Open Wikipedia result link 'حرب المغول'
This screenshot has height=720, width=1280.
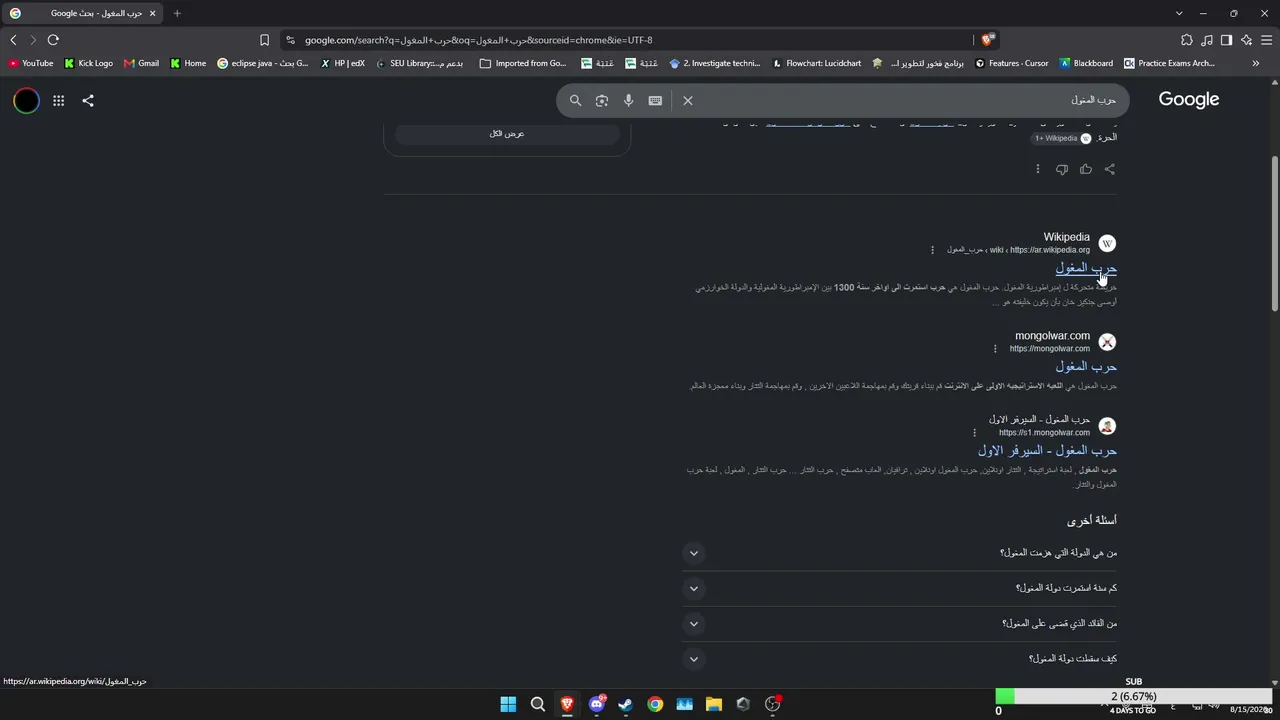tap(1086, 268)
